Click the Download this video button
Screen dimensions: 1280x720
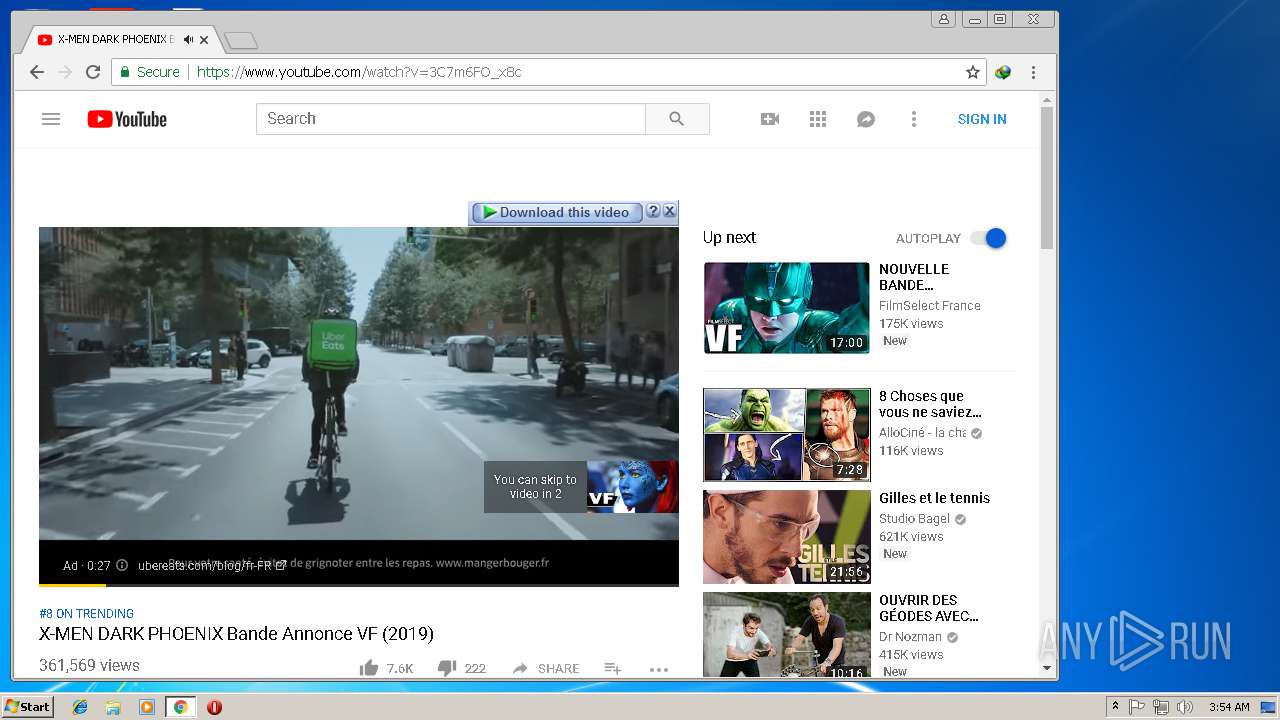click(x=556, y=212)
